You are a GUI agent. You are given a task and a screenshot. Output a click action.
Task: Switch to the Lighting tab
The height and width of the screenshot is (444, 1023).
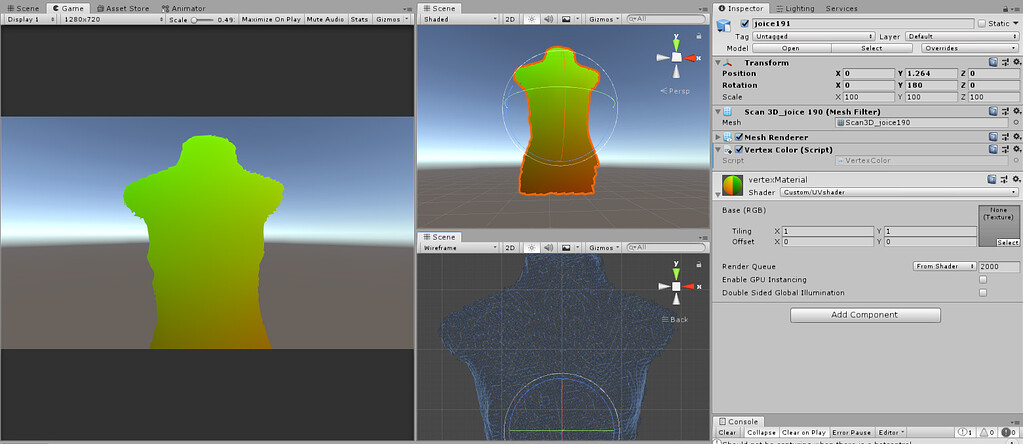(x=796, y=8)
